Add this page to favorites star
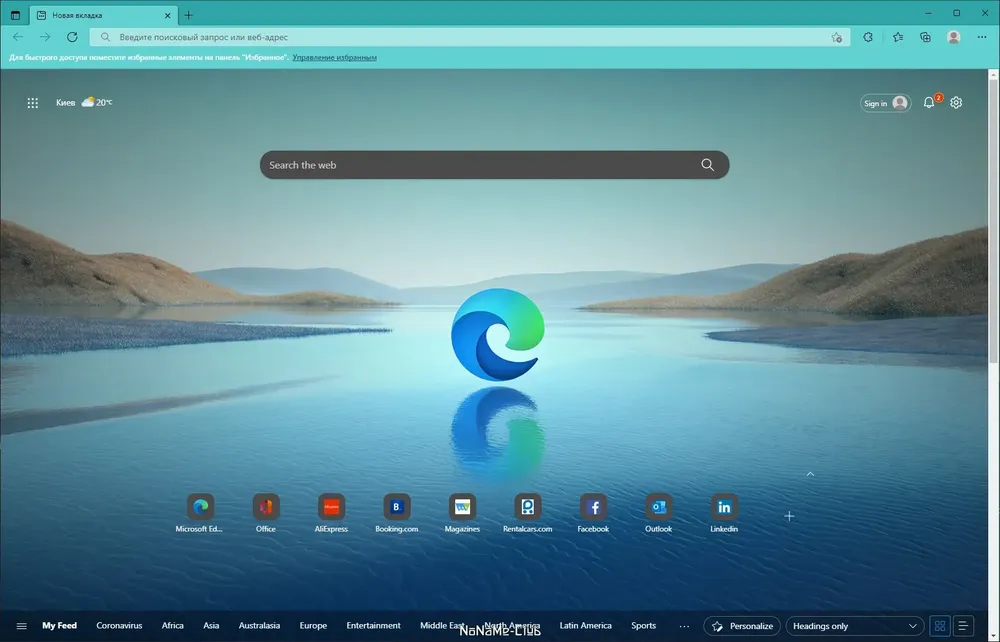The width and height of the screenshot is (1000, 642). 837,38
